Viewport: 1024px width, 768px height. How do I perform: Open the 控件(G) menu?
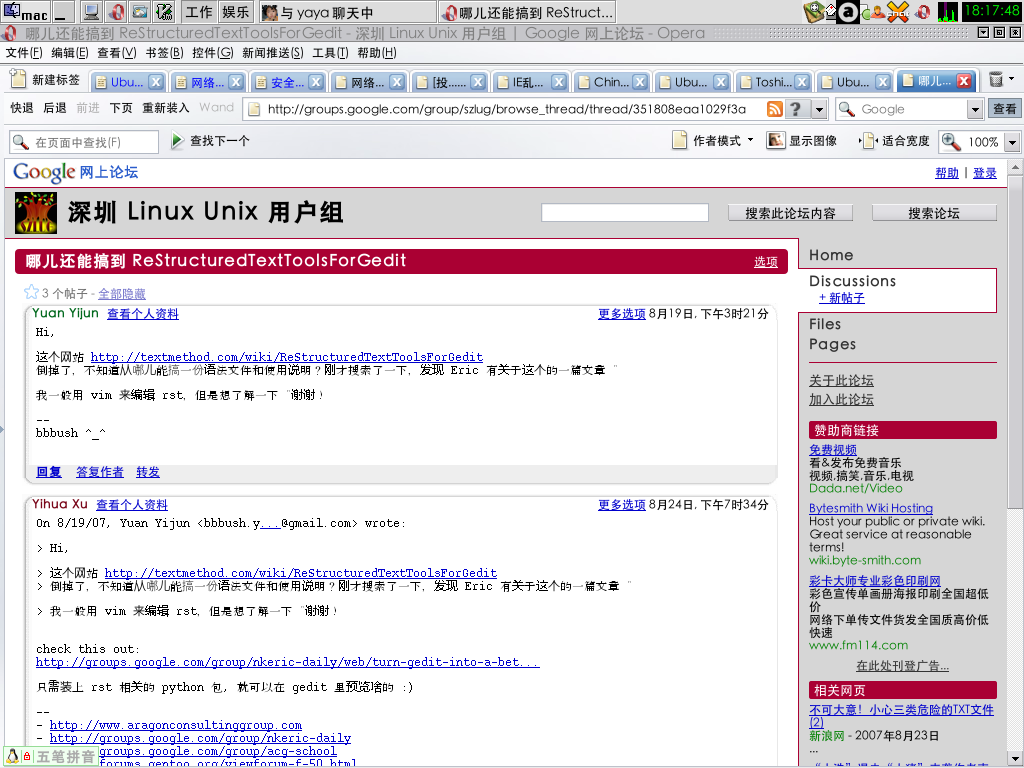click(x=213, y=53)
